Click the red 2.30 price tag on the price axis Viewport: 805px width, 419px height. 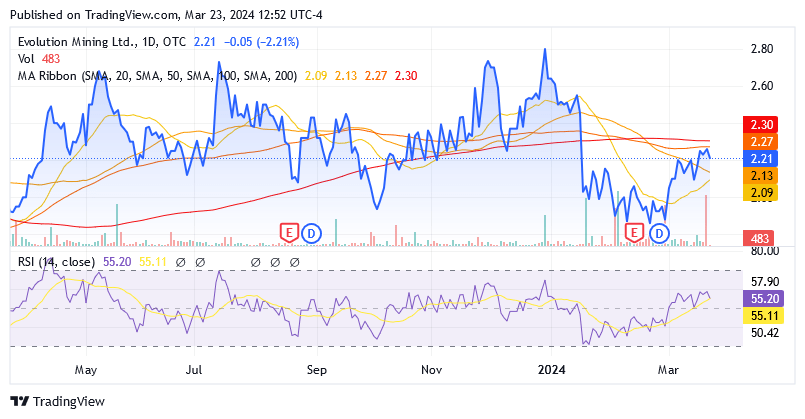point(761,124)
